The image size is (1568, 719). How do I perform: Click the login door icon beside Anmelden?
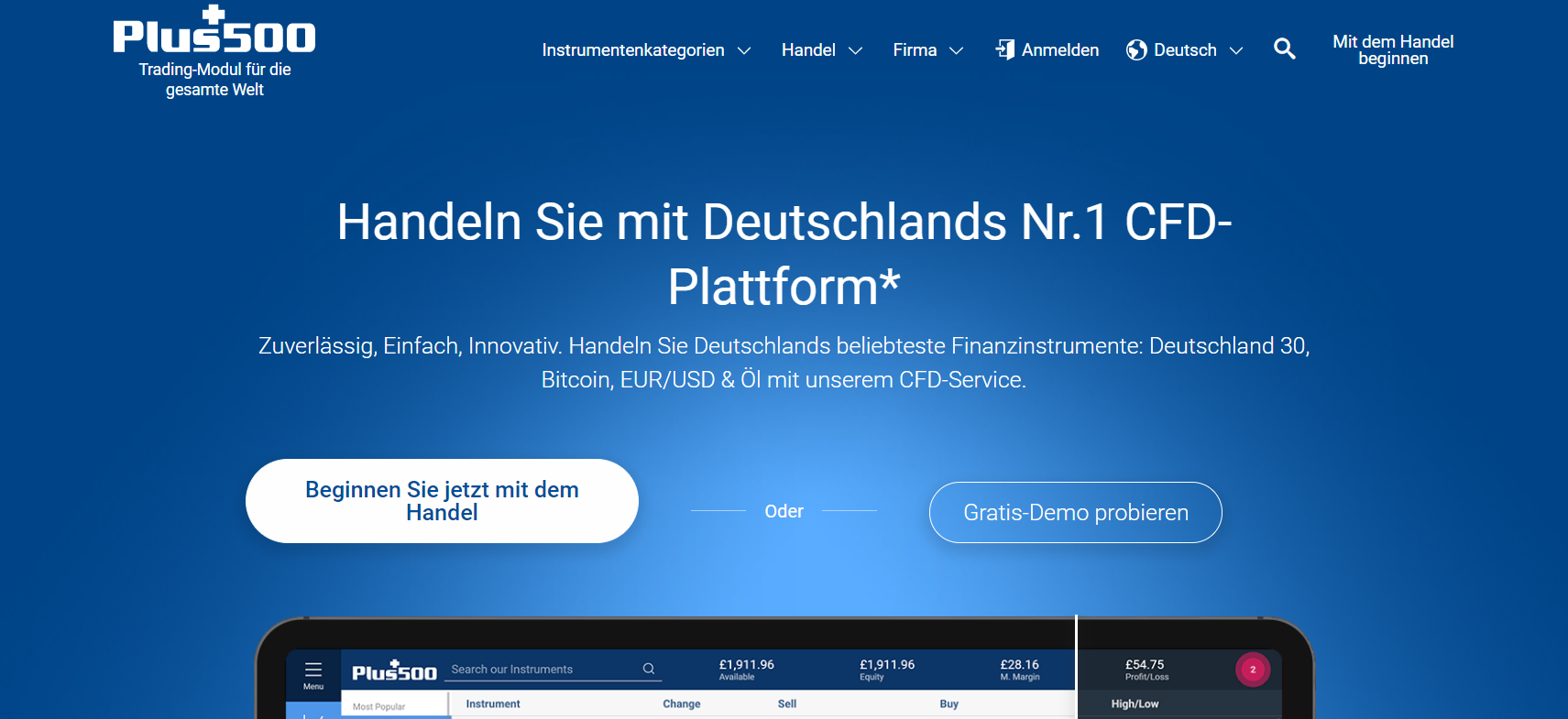click(x=1005, y=49)
